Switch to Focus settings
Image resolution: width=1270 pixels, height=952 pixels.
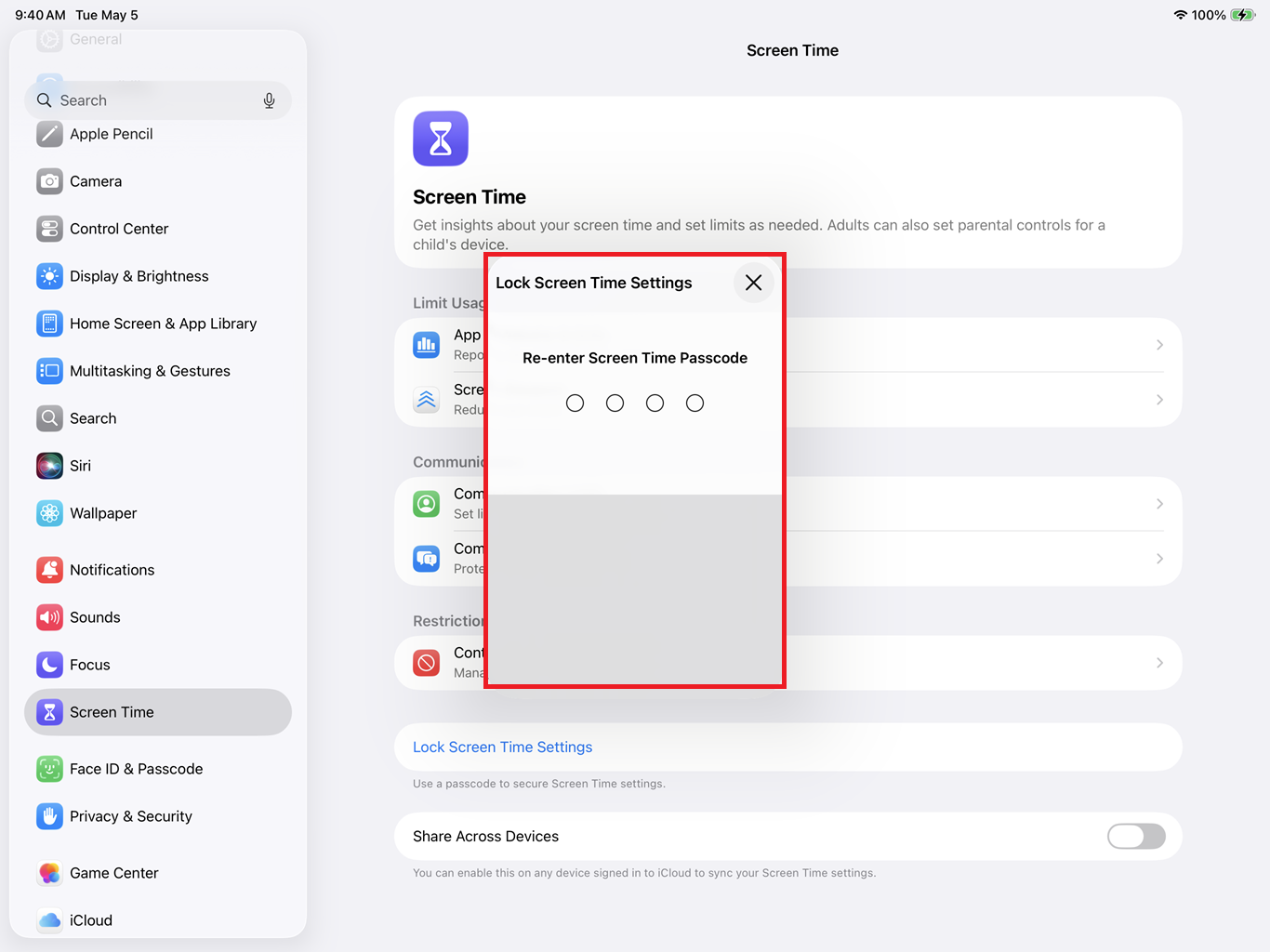(x=158, y=665)
